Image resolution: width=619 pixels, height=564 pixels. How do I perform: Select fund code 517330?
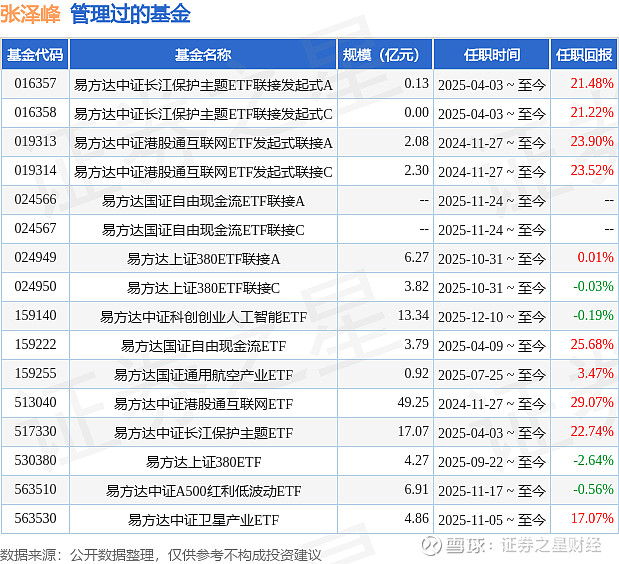35,432
